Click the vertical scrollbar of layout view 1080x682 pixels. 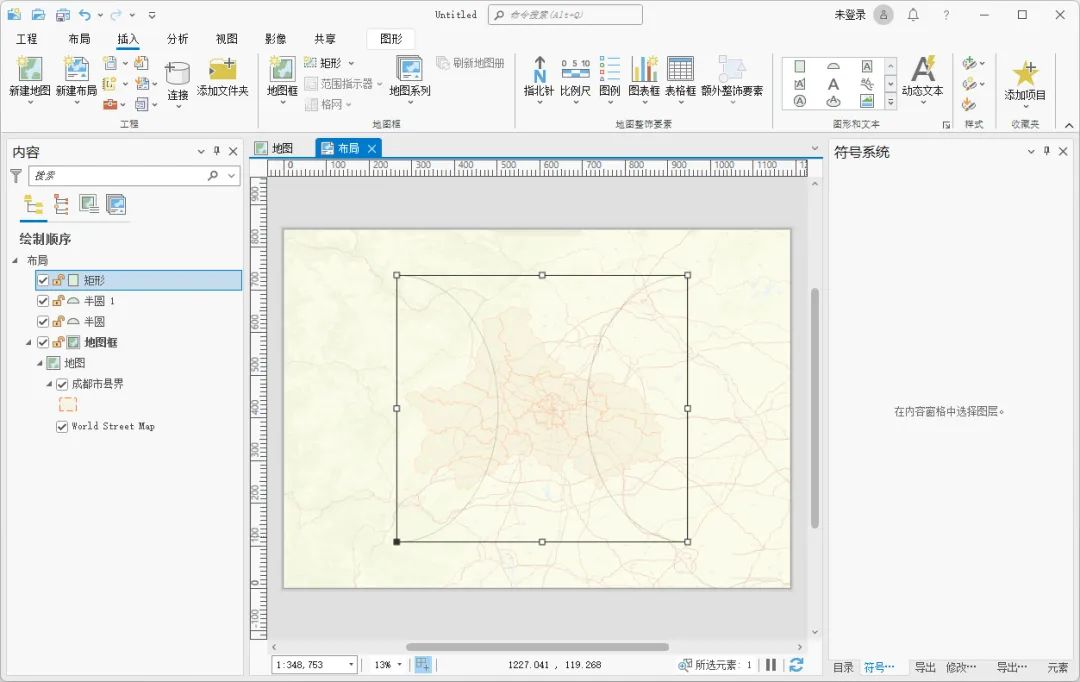(x=815, y=408)
